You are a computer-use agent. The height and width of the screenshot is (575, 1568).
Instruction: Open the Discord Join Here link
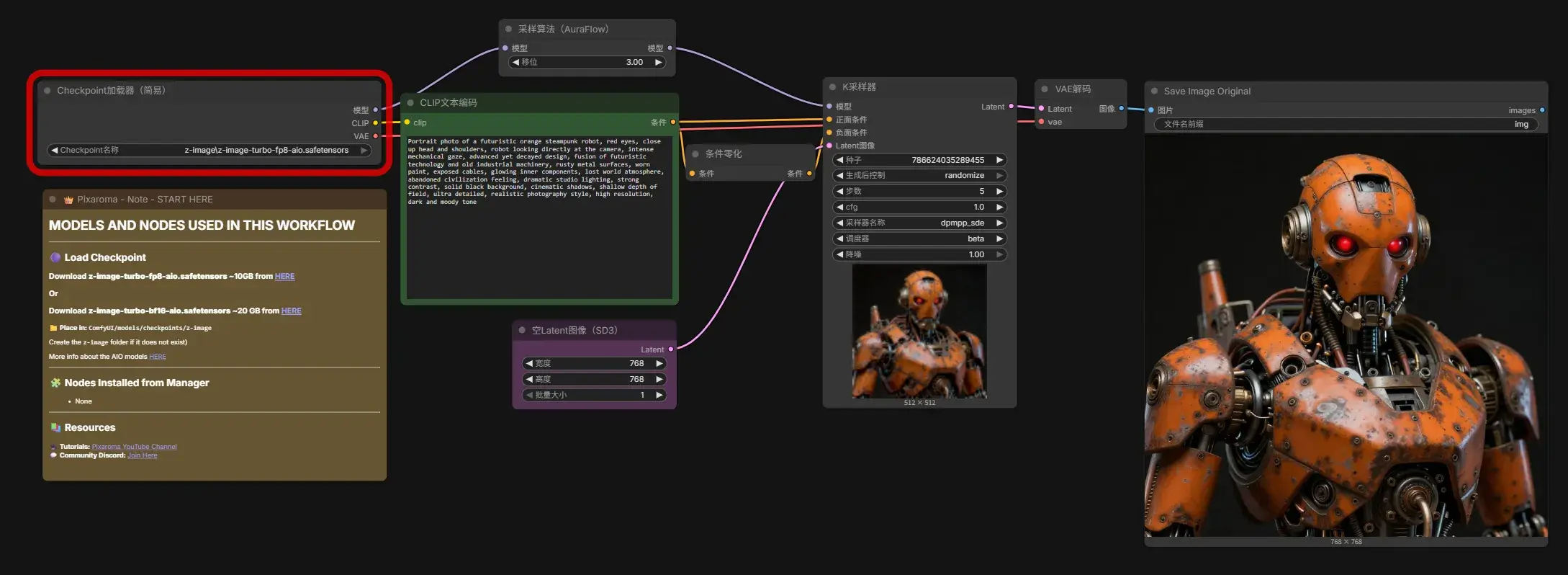pos(142,455)
